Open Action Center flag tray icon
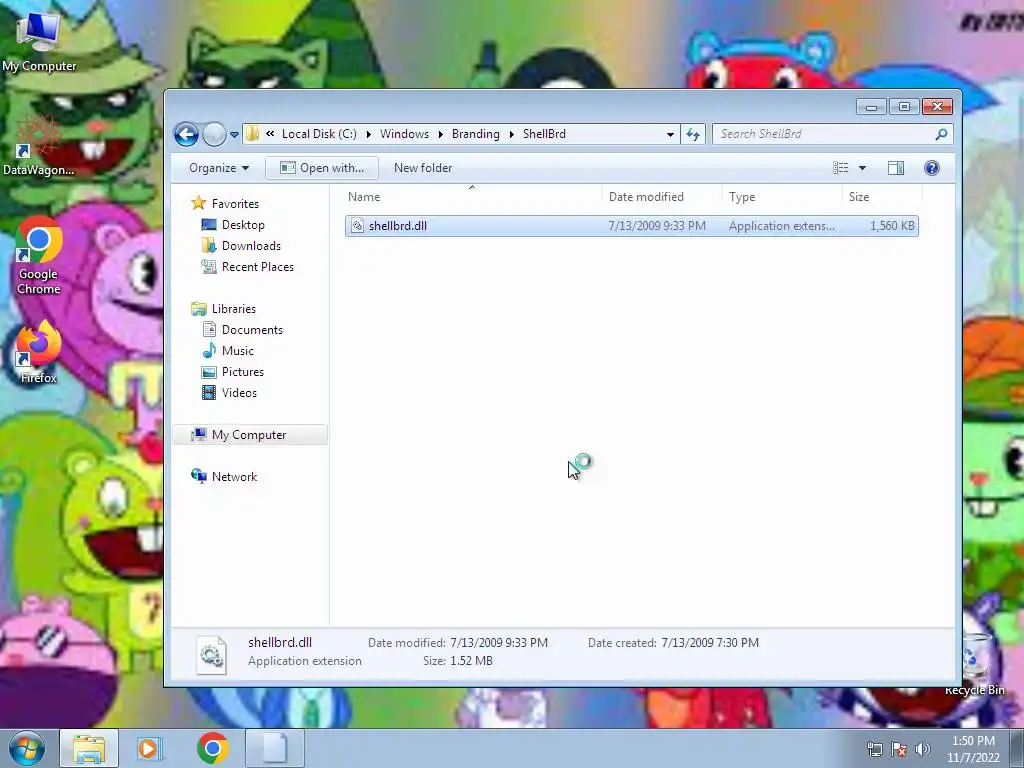The image size is (1024, 768). click(x=899, y=749)
